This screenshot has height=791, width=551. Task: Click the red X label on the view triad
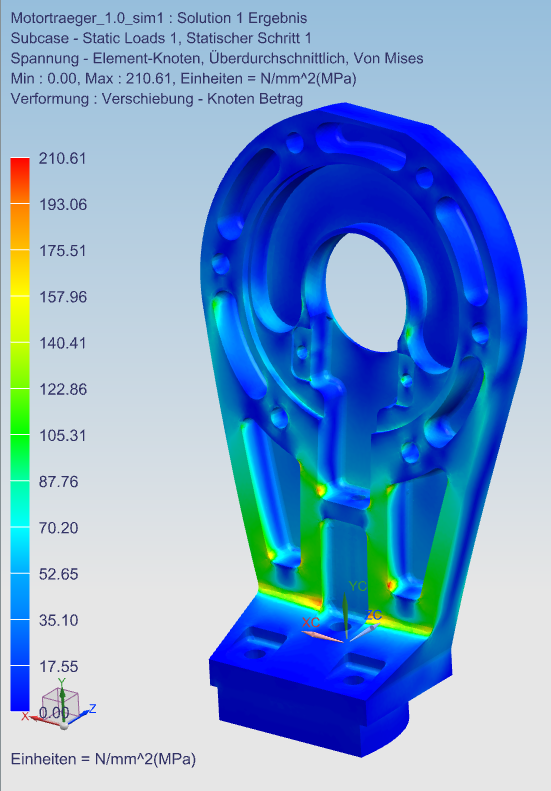point(25,716)
